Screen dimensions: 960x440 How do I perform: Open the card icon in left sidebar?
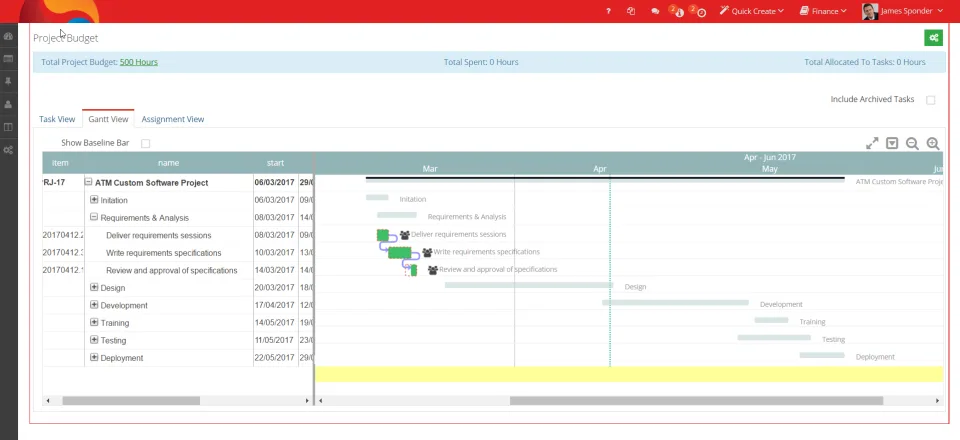pos(8,59)
